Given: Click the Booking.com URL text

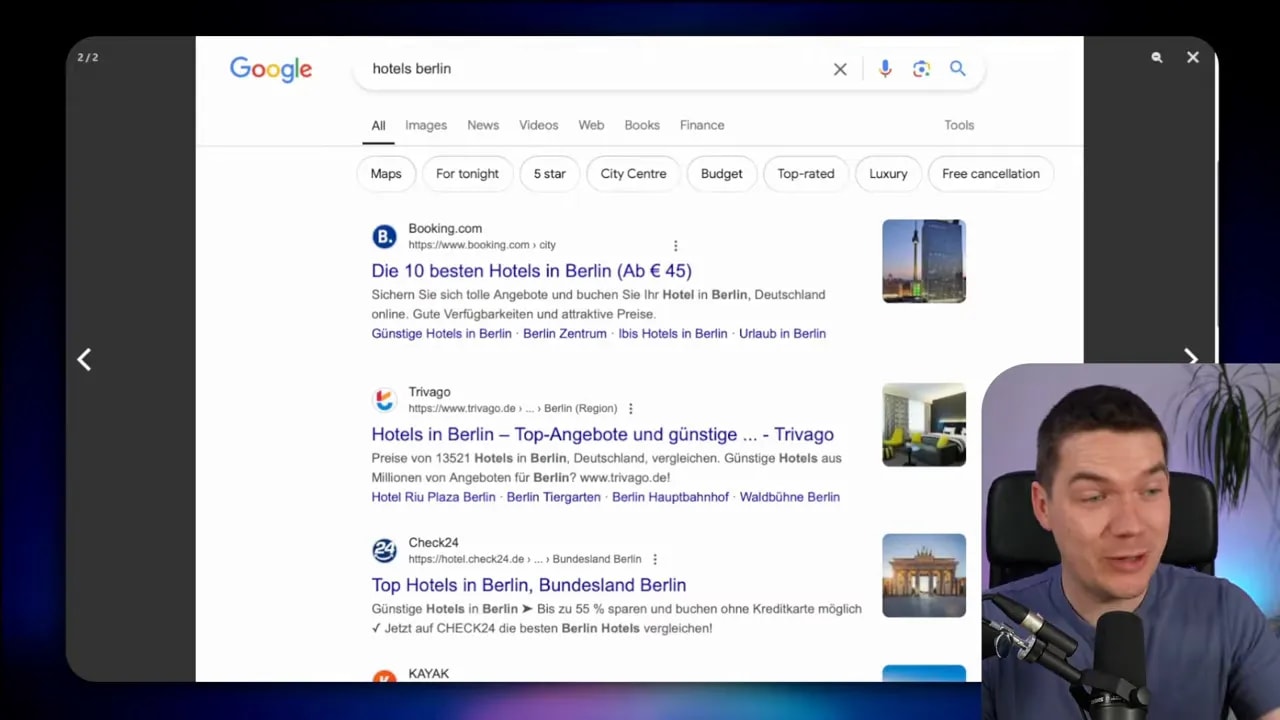Looking at the screenshot, I should coord(482,245).
